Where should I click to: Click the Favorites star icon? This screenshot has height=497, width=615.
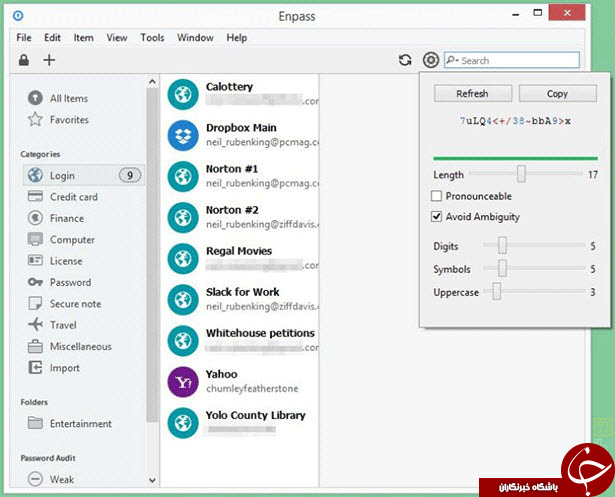[x=35, y=119]
